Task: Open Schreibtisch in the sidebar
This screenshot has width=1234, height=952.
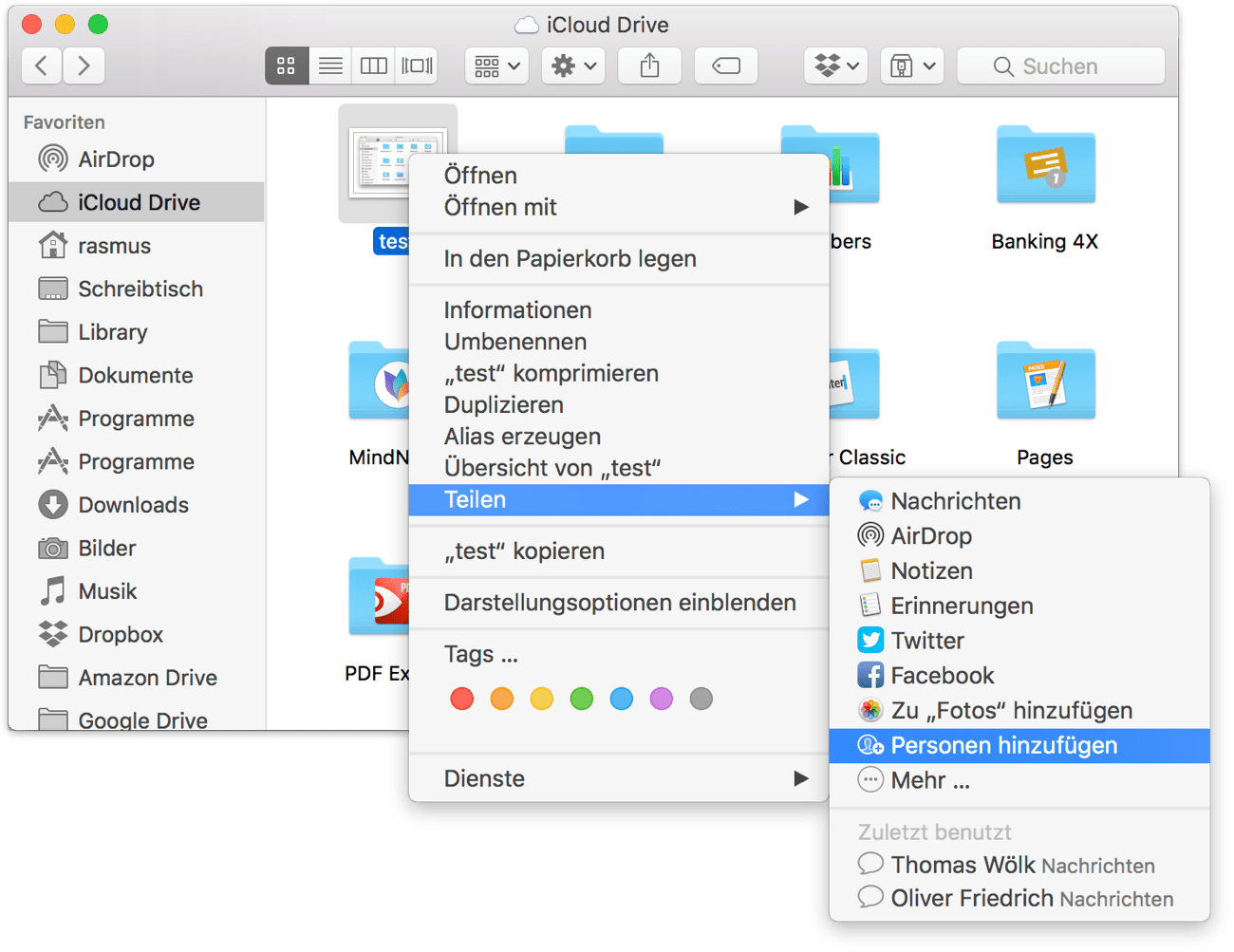Action: click(136, 289)
